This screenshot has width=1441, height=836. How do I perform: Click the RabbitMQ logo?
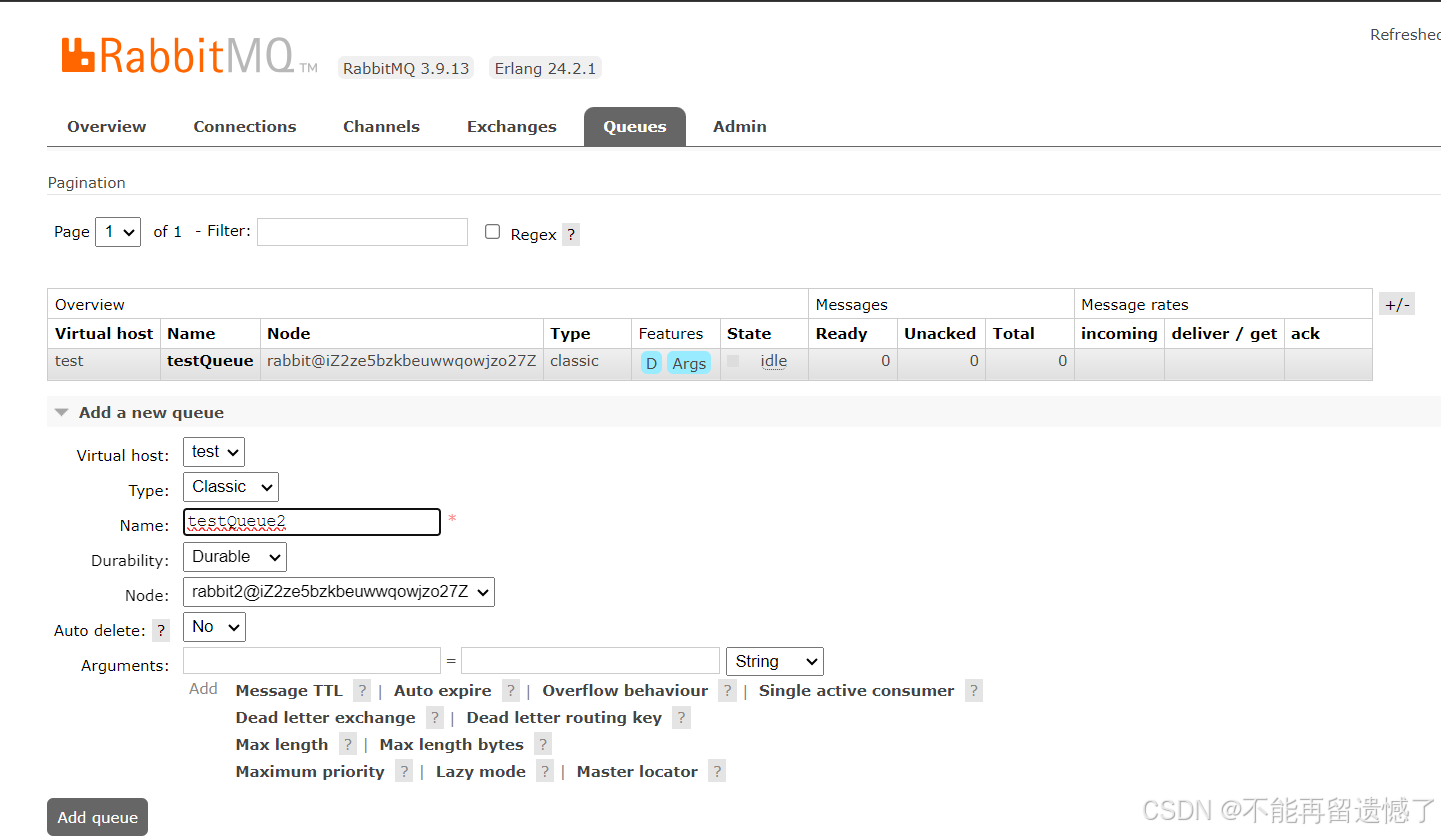(x=189, y=56)
